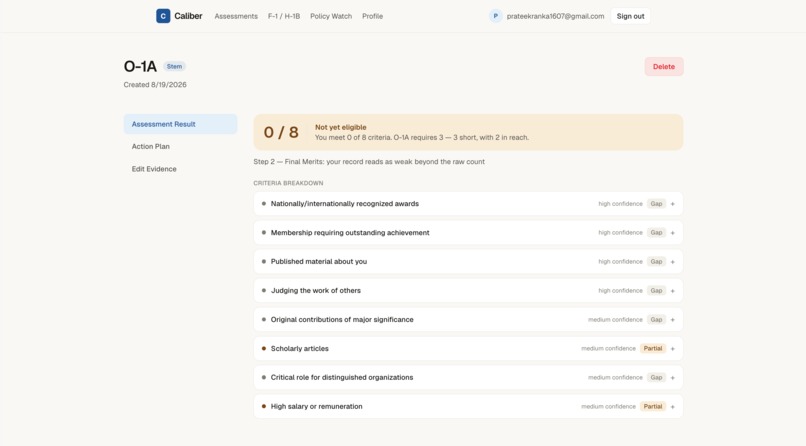This screenshot has width=806, height=446.
Task: Expand Published material about you plus
Action: tap(672, 262)
